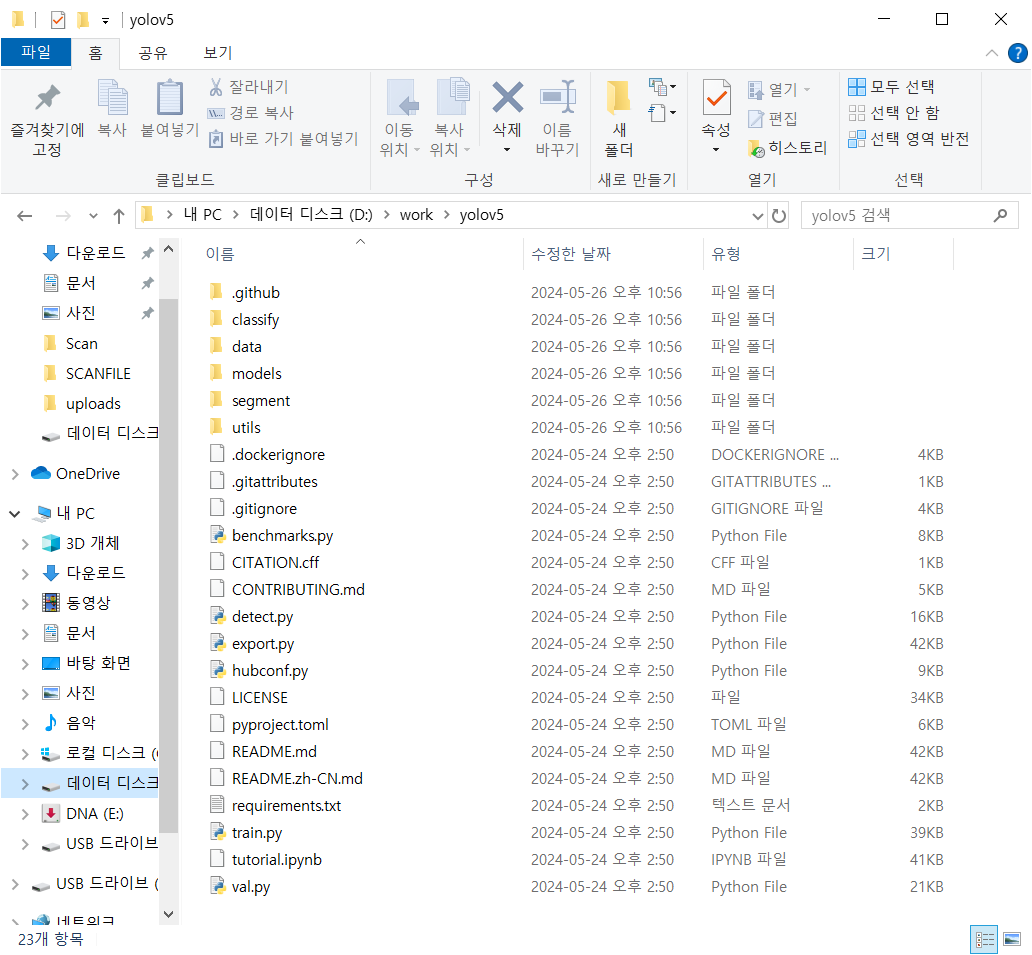Expand DNA (E:) drive node
Screen dimensions: 1032x955
(x=25, y=814)
